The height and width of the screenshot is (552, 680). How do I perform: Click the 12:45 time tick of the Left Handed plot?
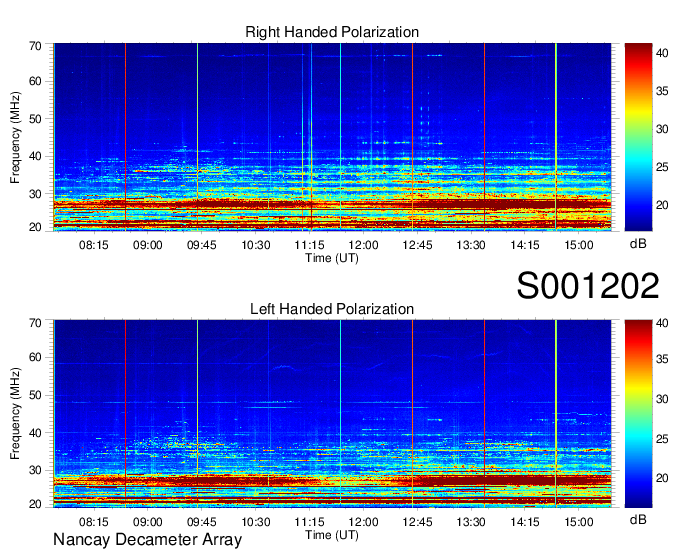(x=417, y=522)
